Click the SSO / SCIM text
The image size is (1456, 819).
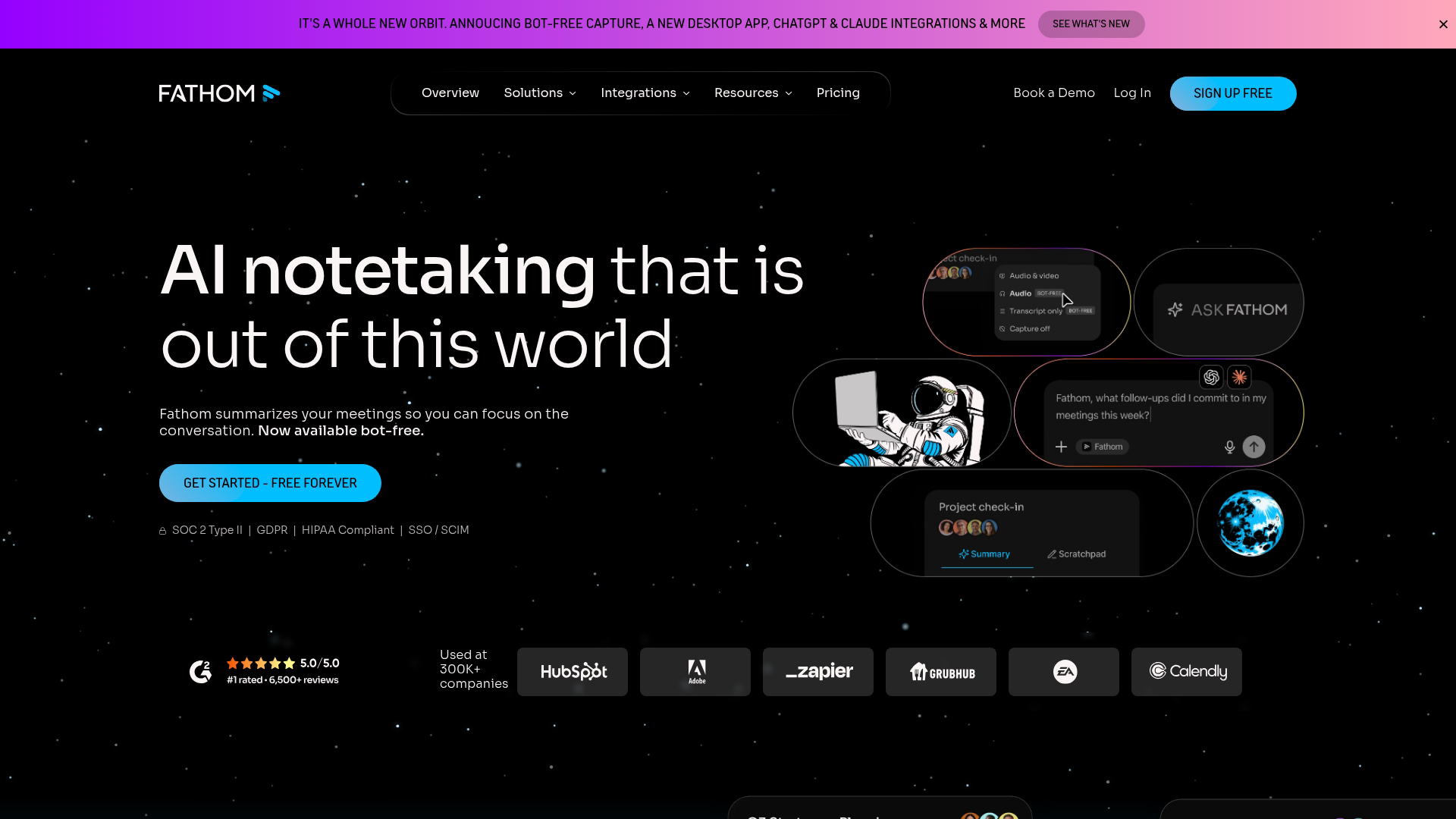(439, 530)
